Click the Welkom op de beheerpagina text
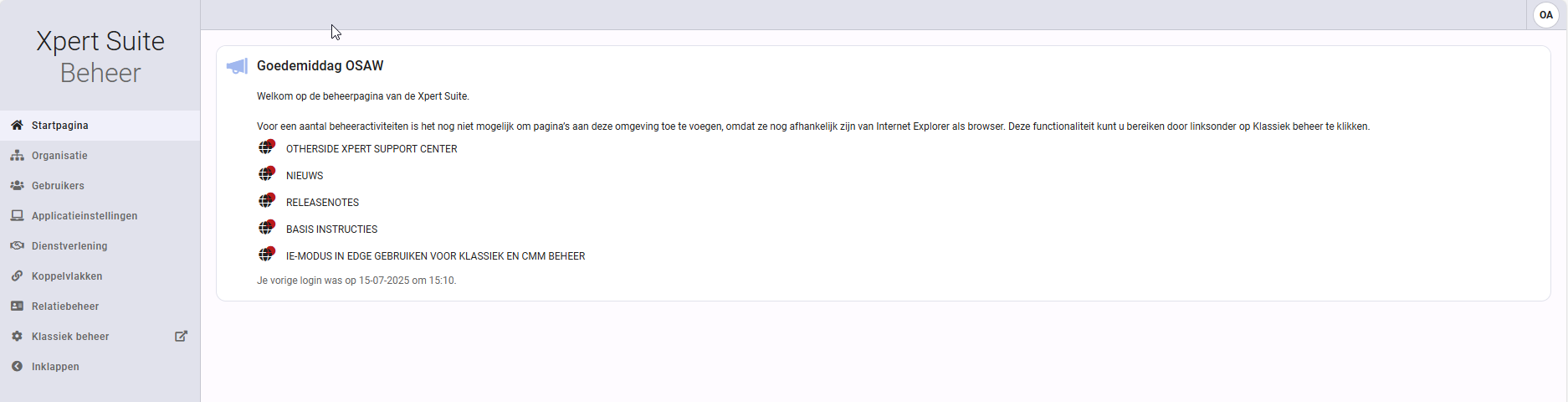The width and height of the screenshot is (1568, 402). 363,96
